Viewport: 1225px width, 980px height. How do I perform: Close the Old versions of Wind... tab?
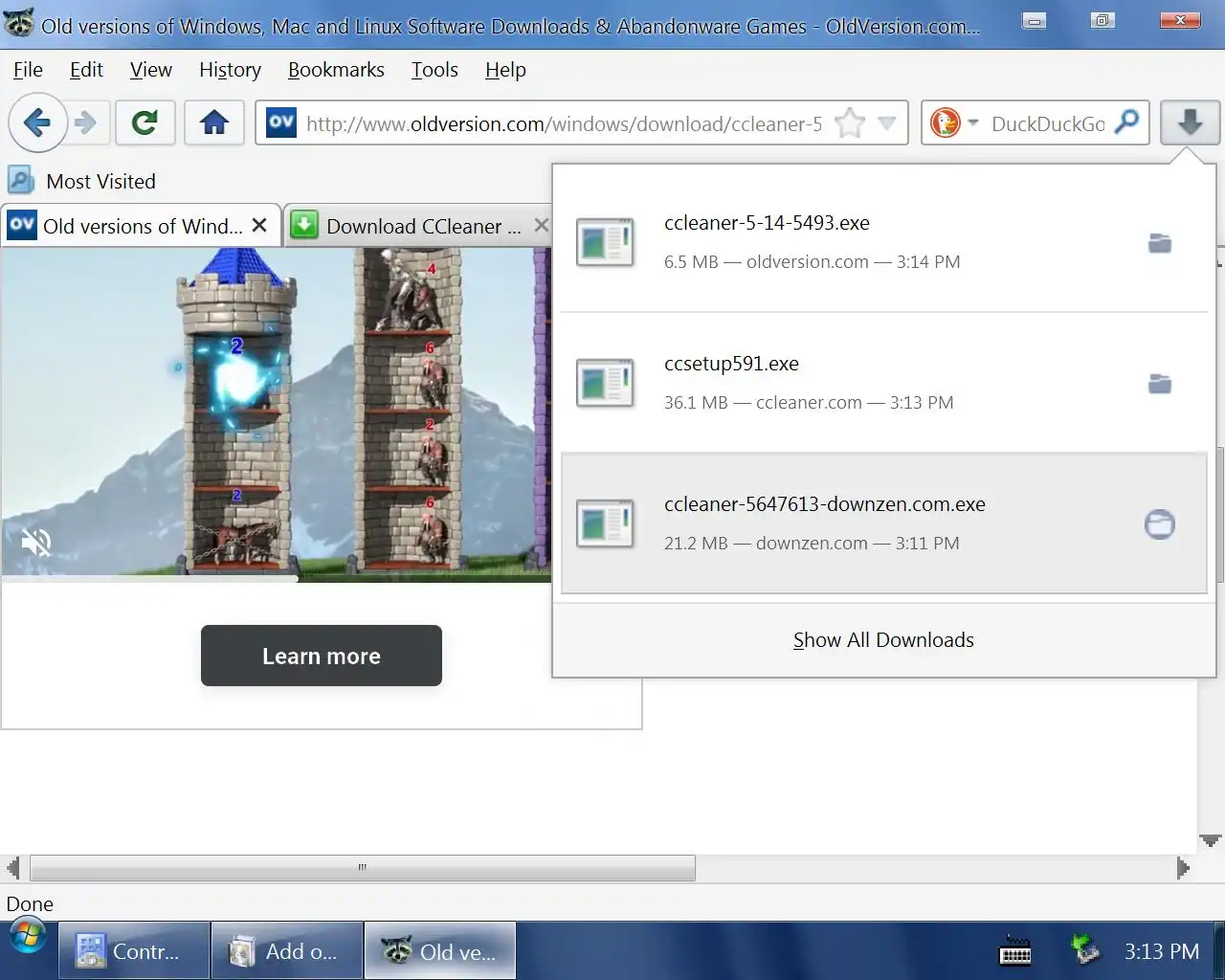[x=259, y=225]
